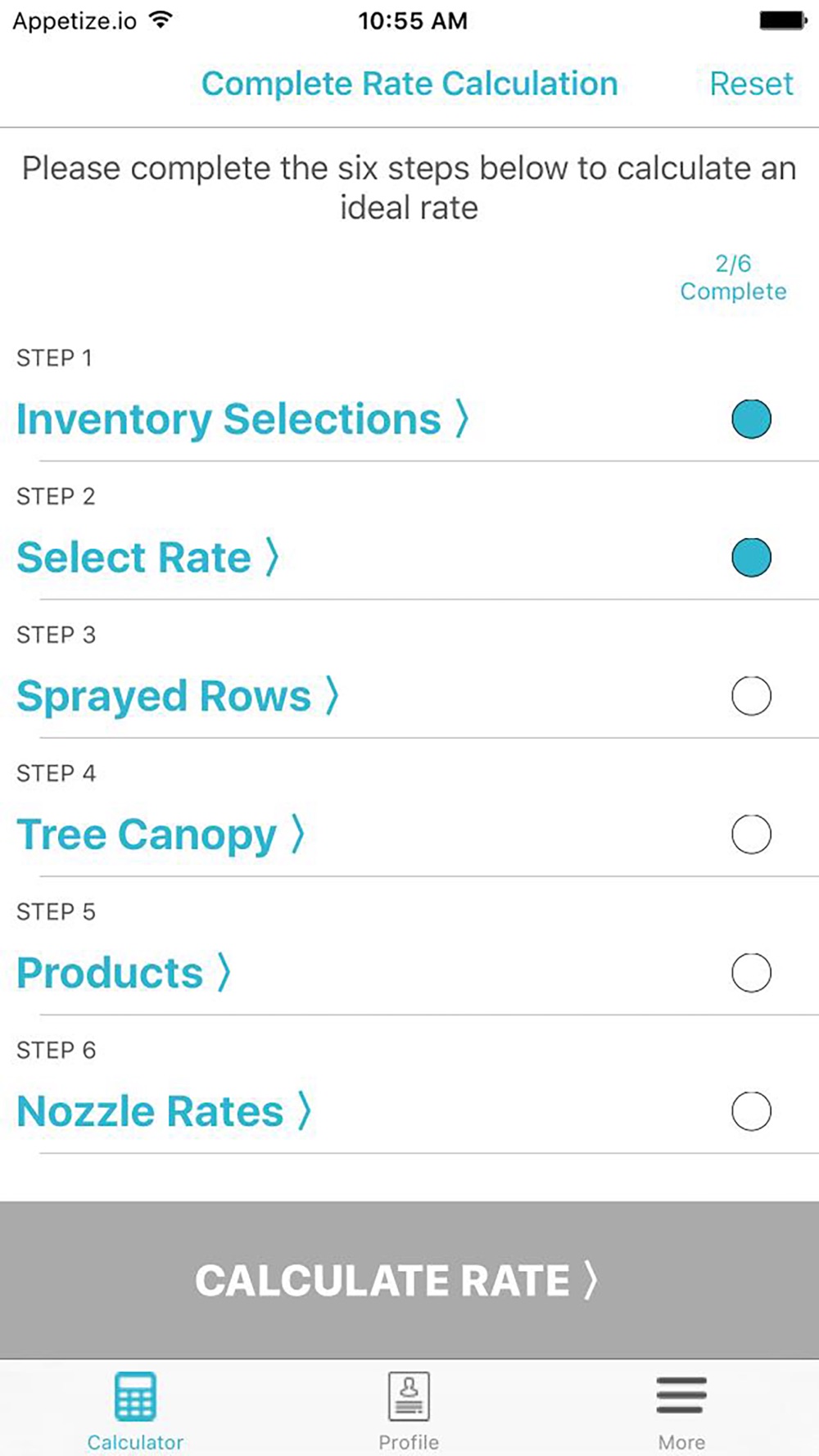
Task: Tap the 2/6 Complete progress indicator
Action: tap(733, 278)
